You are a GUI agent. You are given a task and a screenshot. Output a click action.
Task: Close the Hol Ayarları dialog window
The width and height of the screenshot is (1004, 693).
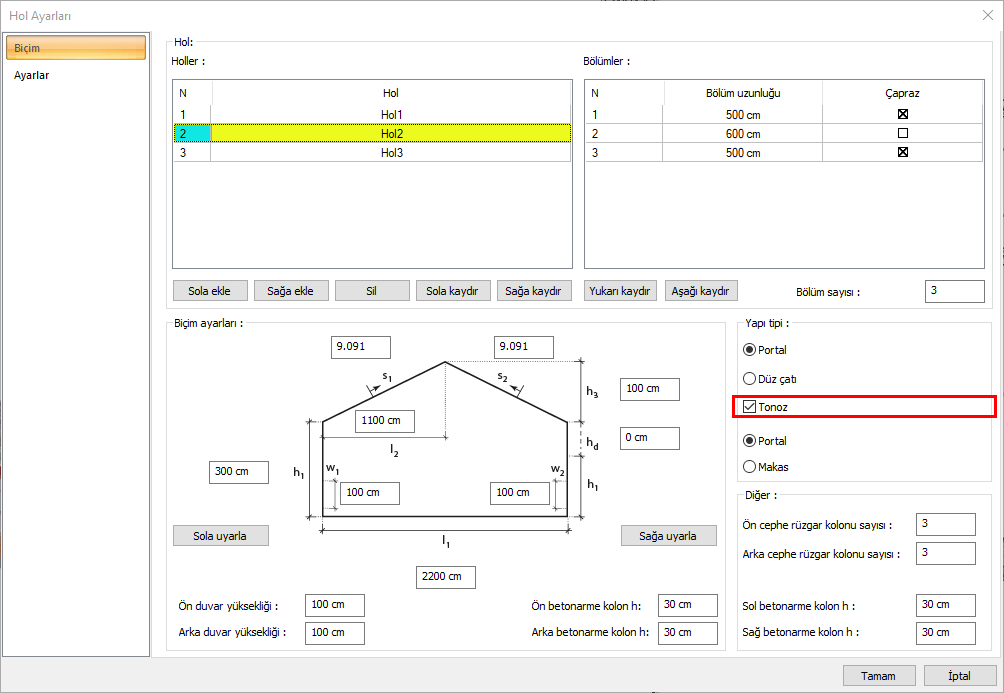click(987, 15)
